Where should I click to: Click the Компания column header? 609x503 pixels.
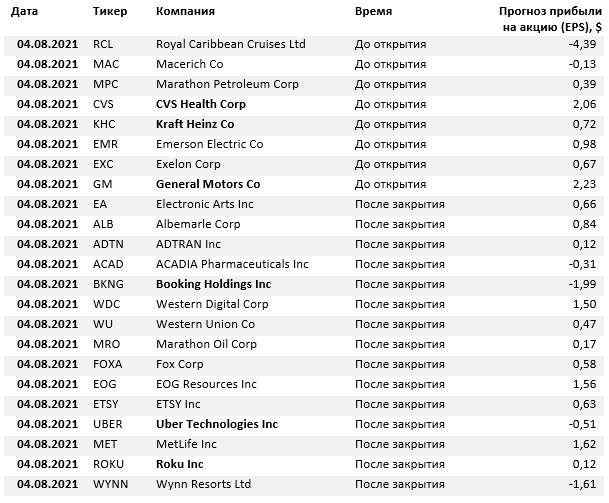pyautogui.click(x=185, y=11)
